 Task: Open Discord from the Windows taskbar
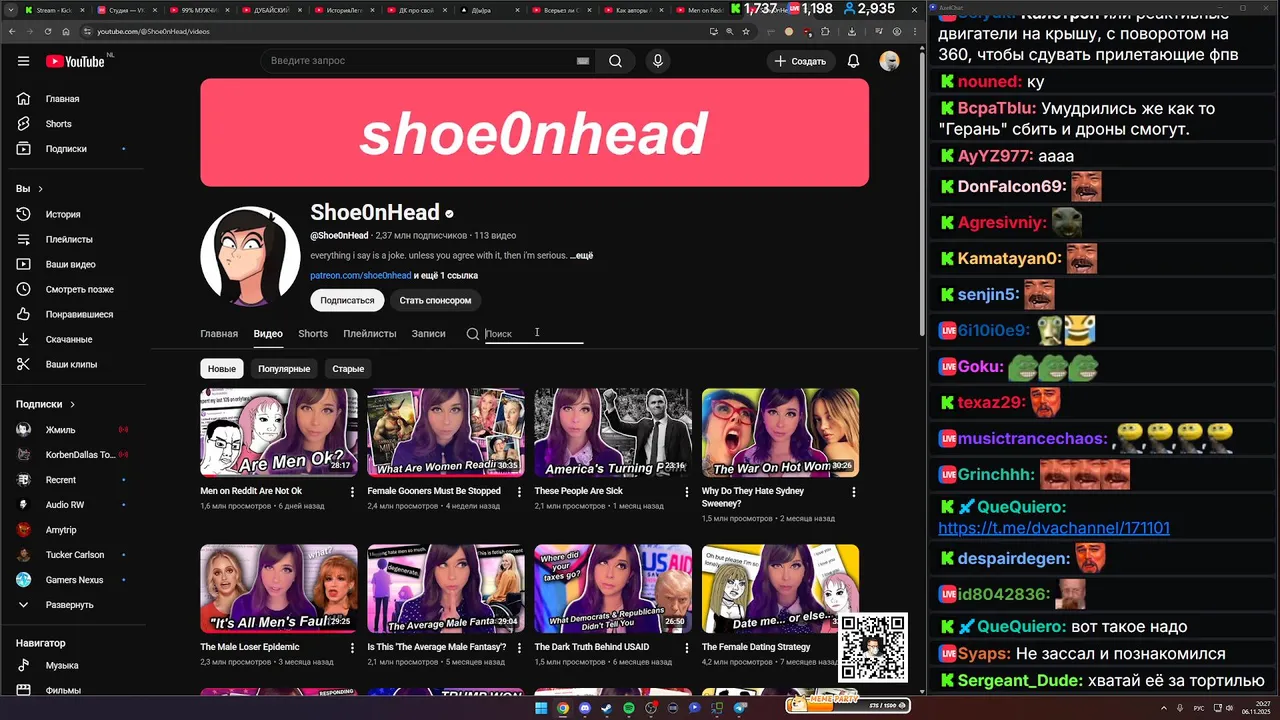tap(585, 708)
